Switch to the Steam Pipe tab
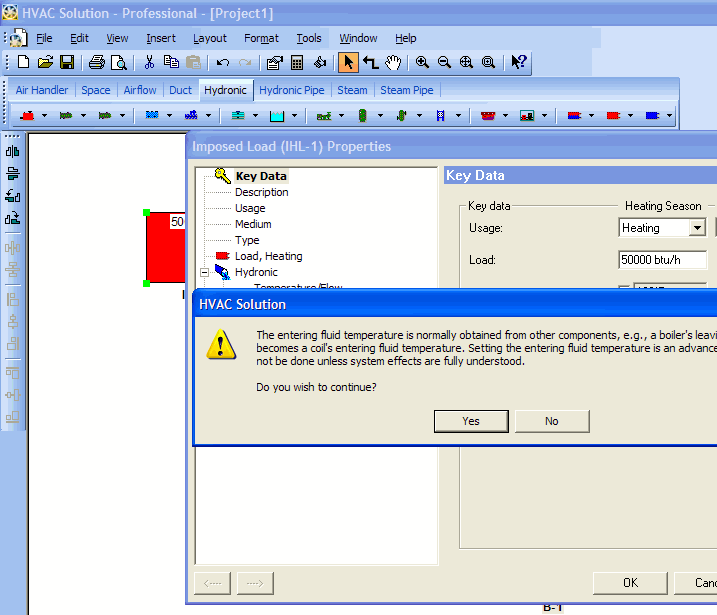The image size is (717, 615). click(x=407, y=90)
